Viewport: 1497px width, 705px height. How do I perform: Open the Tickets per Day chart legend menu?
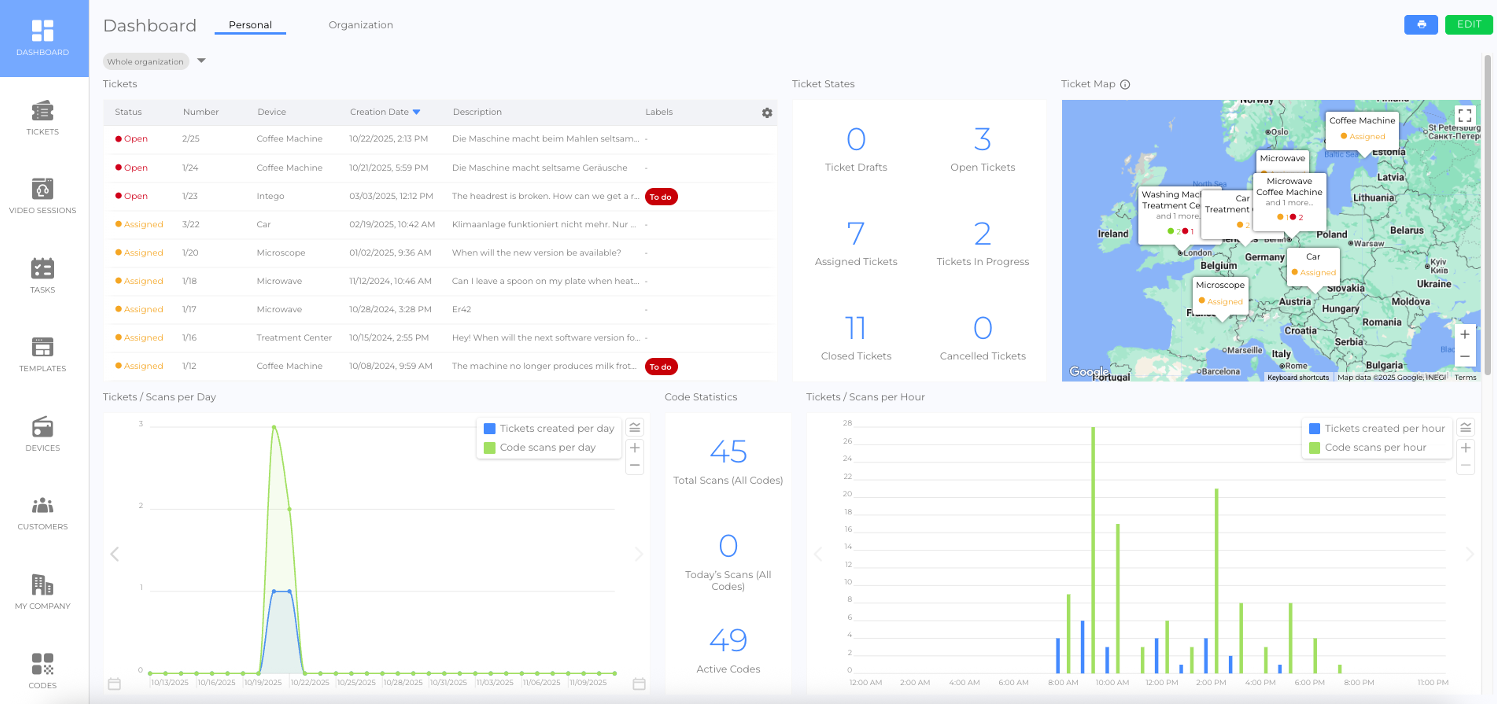click(x=634, y=428)
